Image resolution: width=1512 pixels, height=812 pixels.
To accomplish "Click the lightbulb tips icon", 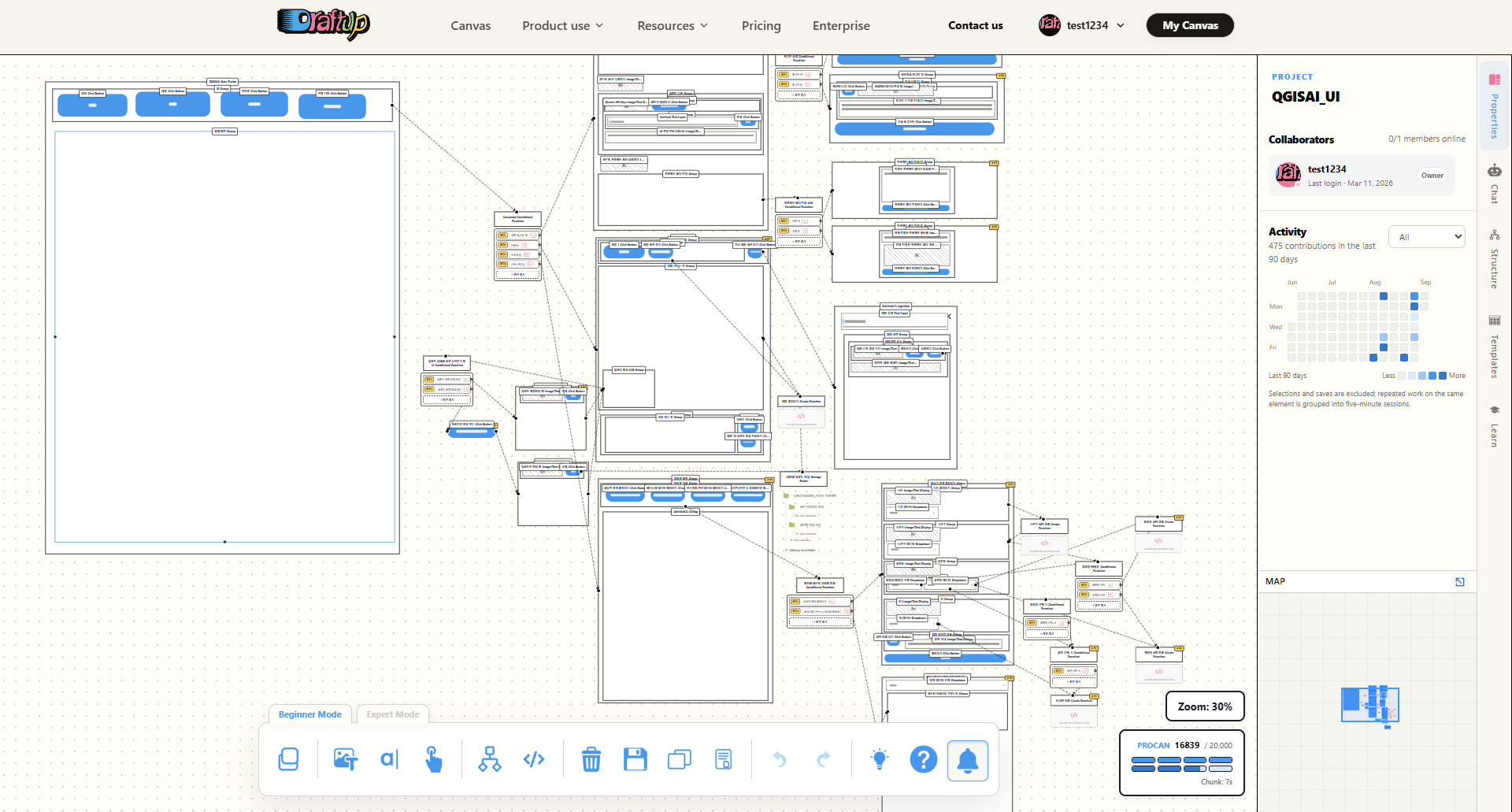I will [880, 759].
